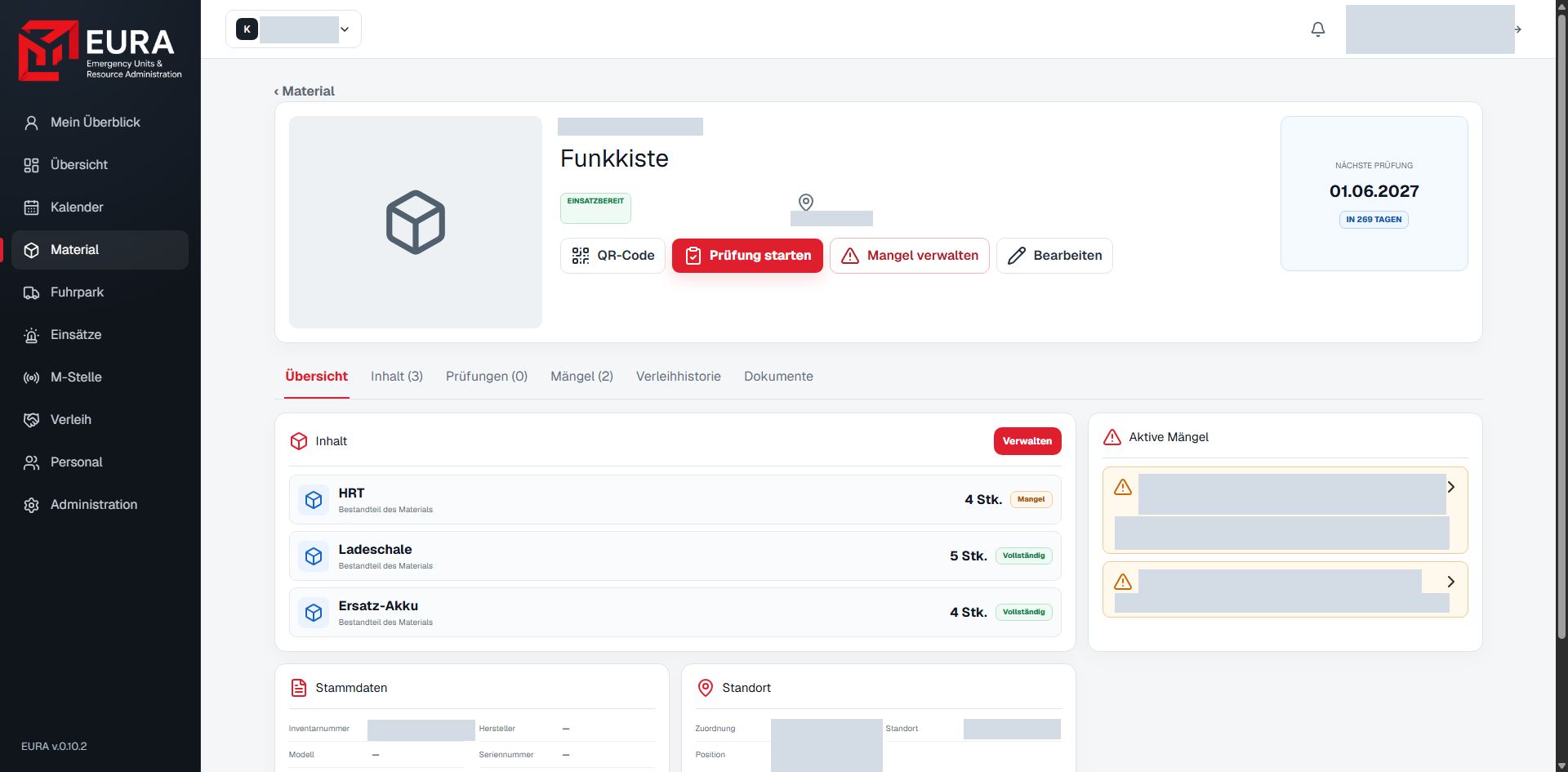Go back via the Material breadcrumb
1568x772 pixels.
tap(305, 91)
